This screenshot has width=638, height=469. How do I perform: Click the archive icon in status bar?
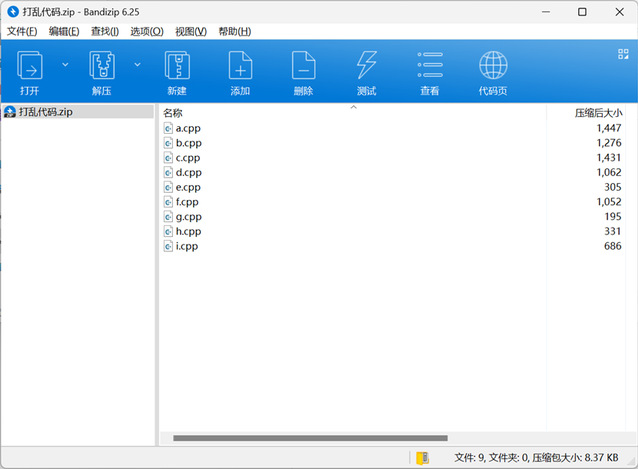coord(423,457)
